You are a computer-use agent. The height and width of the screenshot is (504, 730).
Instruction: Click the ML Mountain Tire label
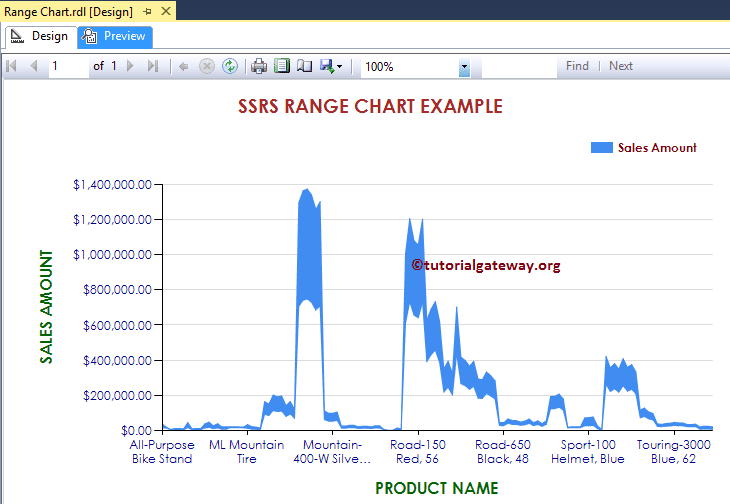[247, 452]
